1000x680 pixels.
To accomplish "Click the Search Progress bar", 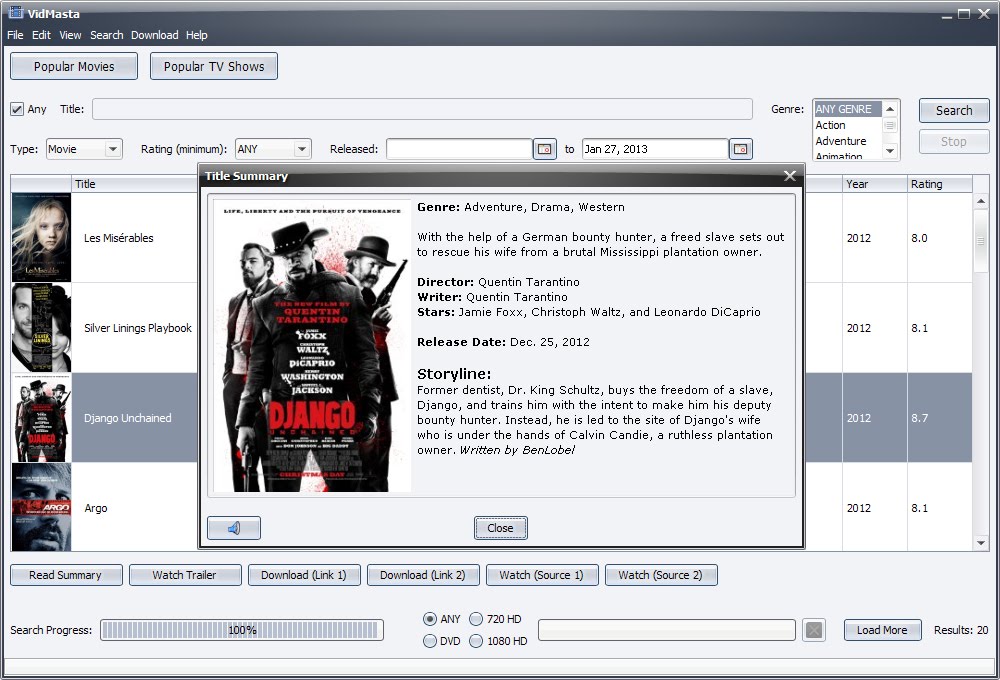I will [242, 630].
